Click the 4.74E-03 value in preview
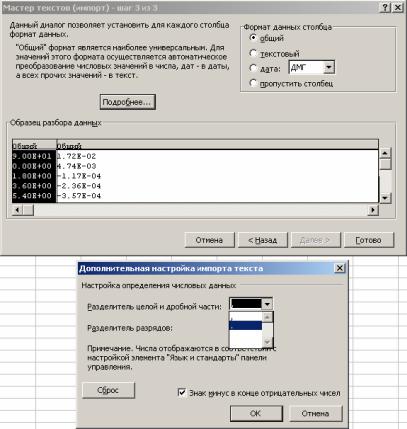 (x=76, y=166)
